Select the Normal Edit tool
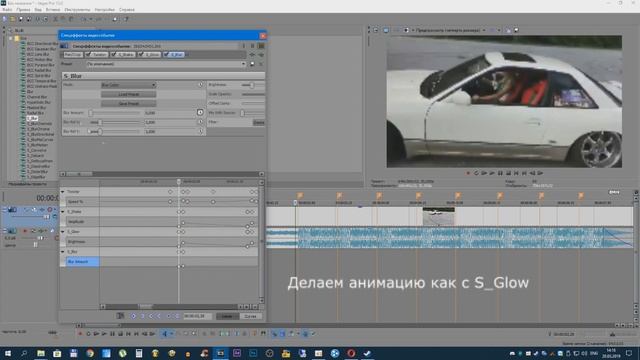 (164, 334)
